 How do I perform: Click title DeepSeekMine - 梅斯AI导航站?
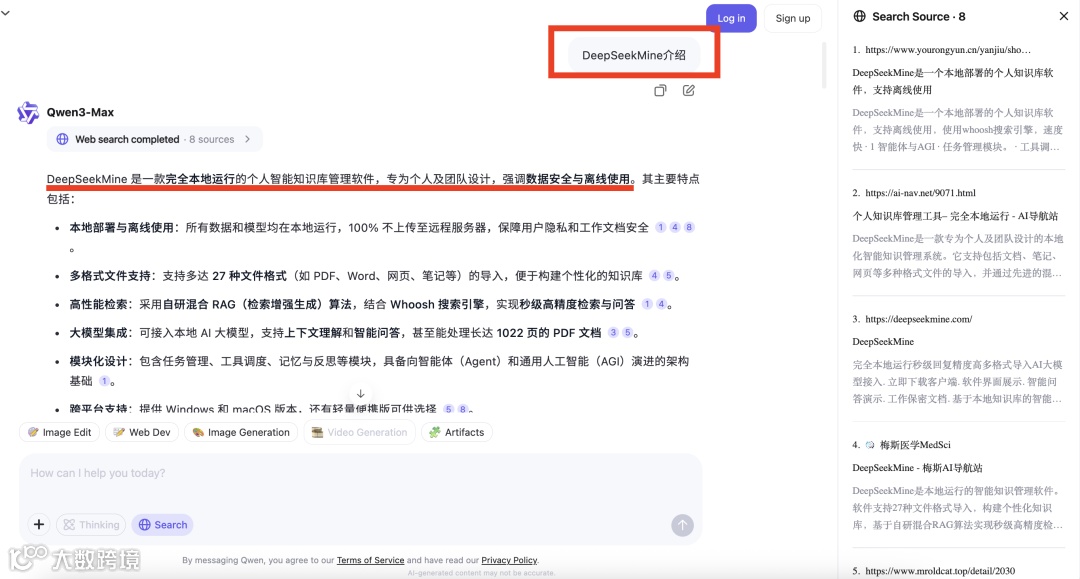tap(917, 468)
